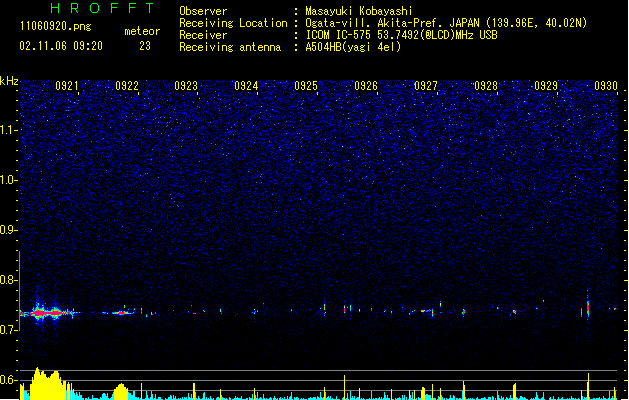Image resolution: width=629 pixels, height=400 pixels.
Task: Click the 0924 time marker
Action: click(x=246, y=86)
